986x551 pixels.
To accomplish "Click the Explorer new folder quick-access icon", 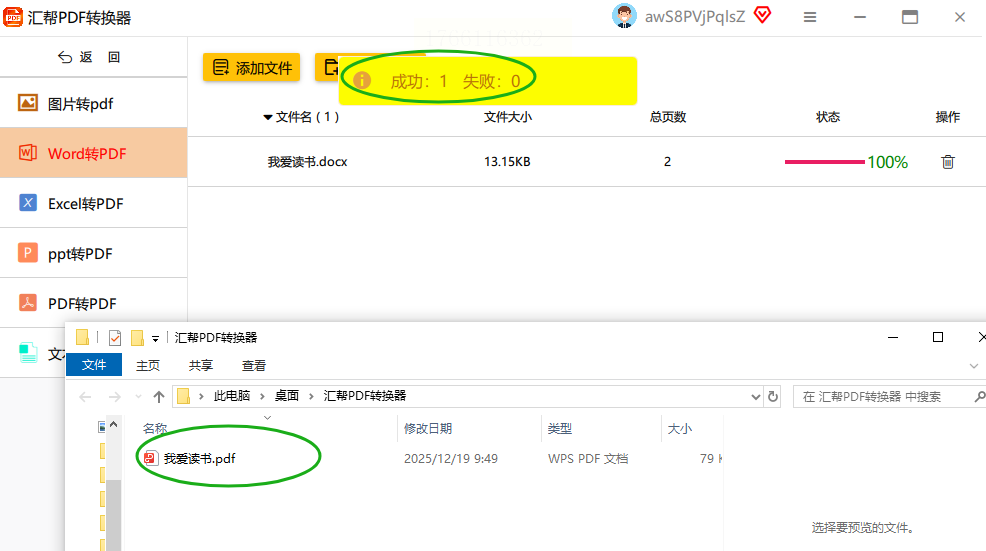I will point(137,338).
